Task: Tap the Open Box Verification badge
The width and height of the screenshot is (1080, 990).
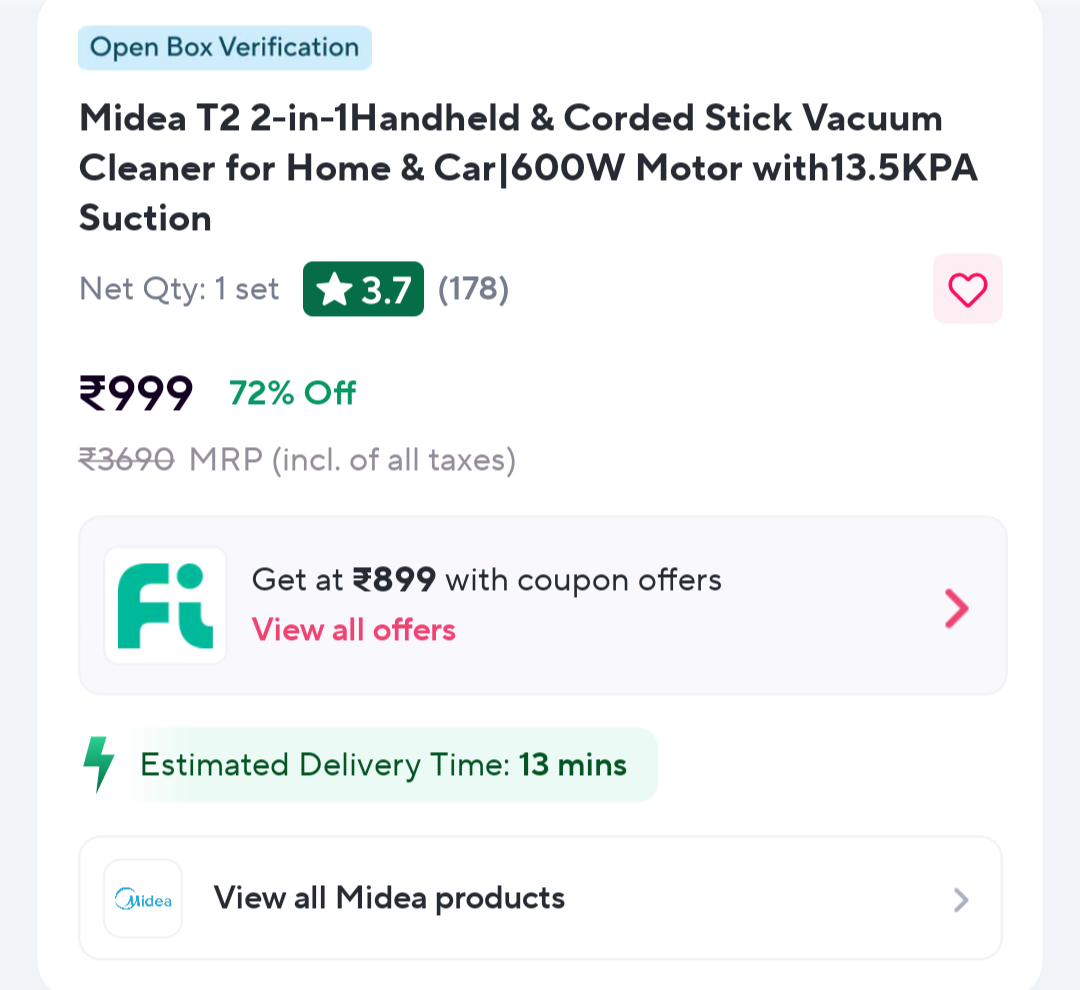Action: click(x=225, y=48)
